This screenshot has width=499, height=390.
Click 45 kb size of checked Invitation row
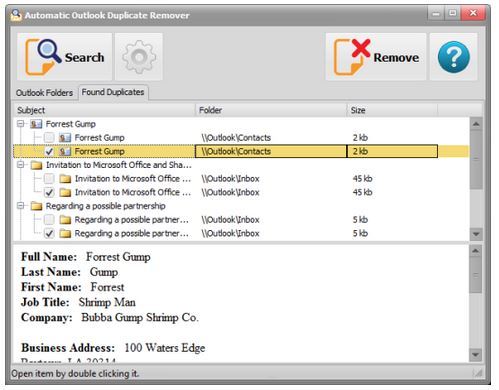pyautogui.click(x=362, y=192)
